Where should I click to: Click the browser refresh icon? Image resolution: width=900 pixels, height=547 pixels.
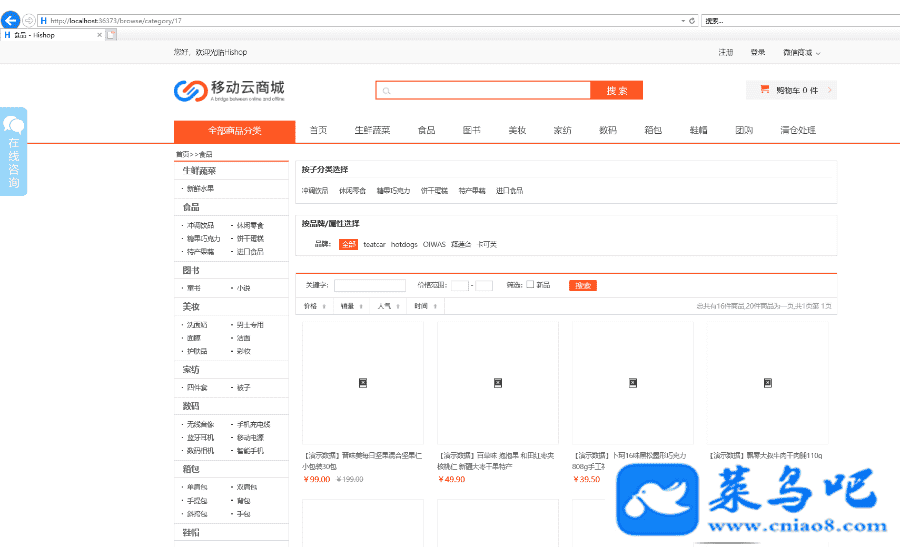coord(691,20)
